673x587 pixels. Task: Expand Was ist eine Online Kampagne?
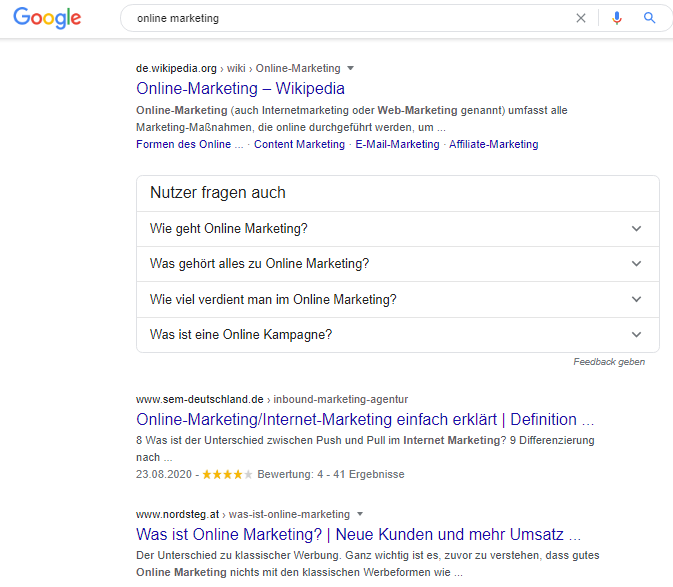(397, 335)
